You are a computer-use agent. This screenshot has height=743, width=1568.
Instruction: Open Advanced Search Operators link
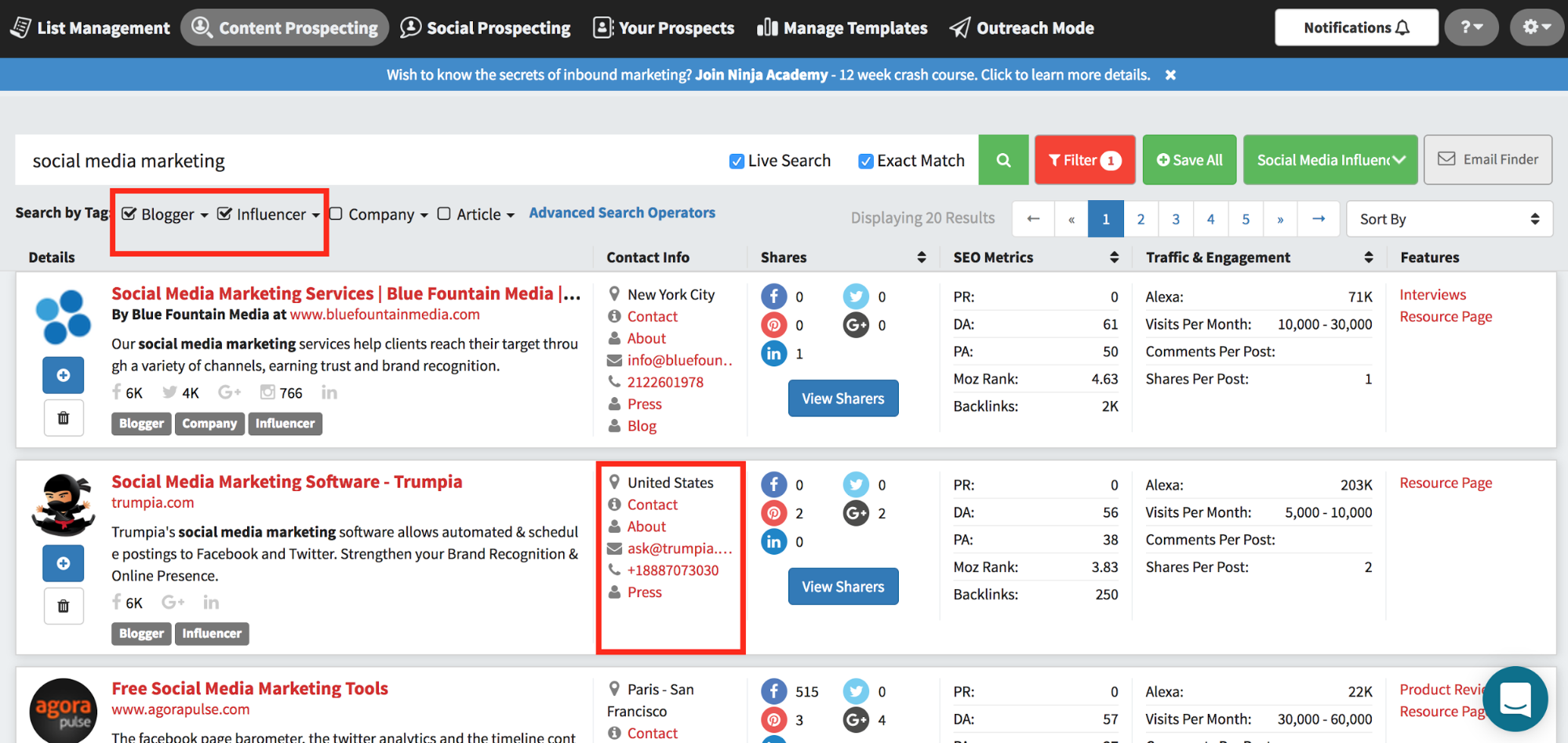coord(622,213)
